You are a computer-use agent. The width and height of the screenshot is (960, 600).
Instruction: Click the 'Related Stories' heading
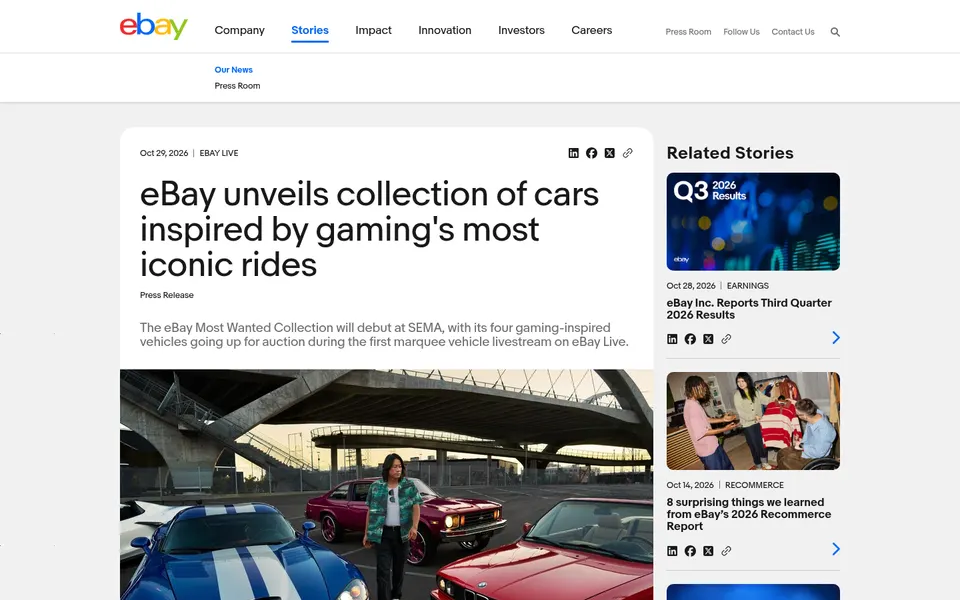(730, 153)
